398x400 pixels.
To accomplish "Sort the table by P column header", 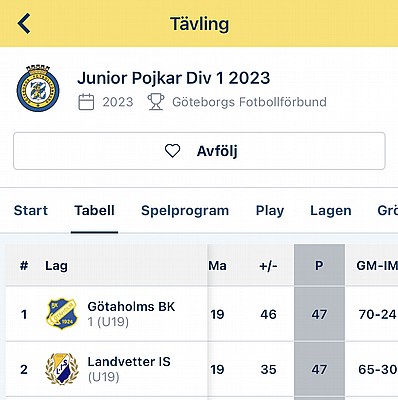I will click(x=319, y=266).
